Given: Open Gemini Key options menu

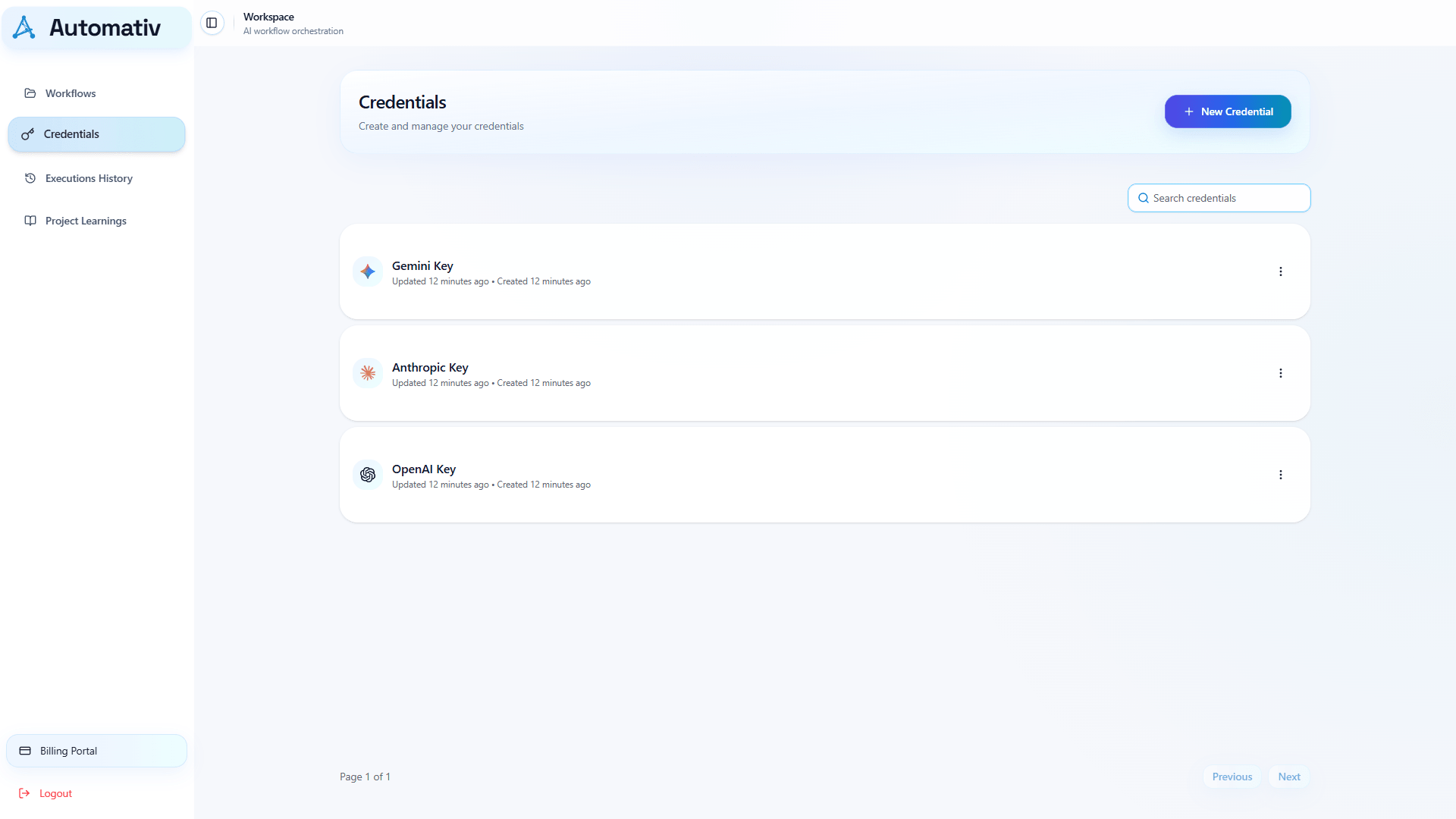Looking at the screenshot, I should 1281,271.
